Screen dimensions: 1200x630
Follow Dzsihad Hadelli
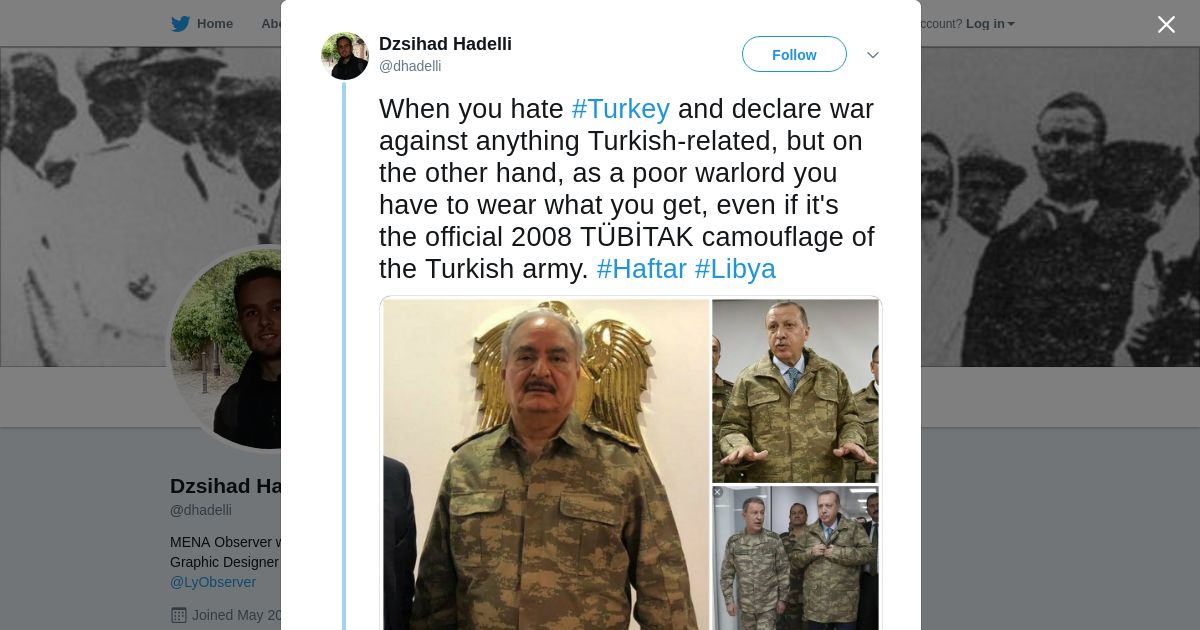794,54
